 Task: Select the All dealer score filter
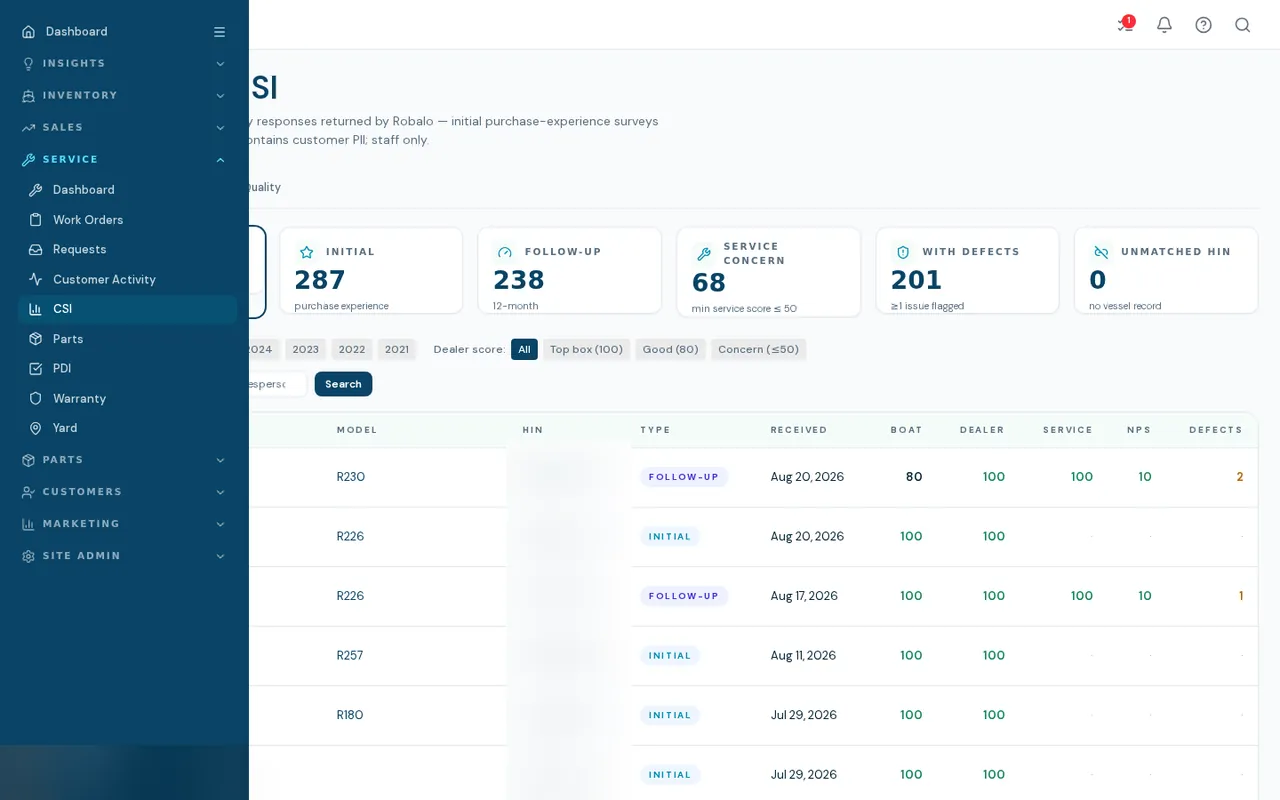tap(524, 349)
